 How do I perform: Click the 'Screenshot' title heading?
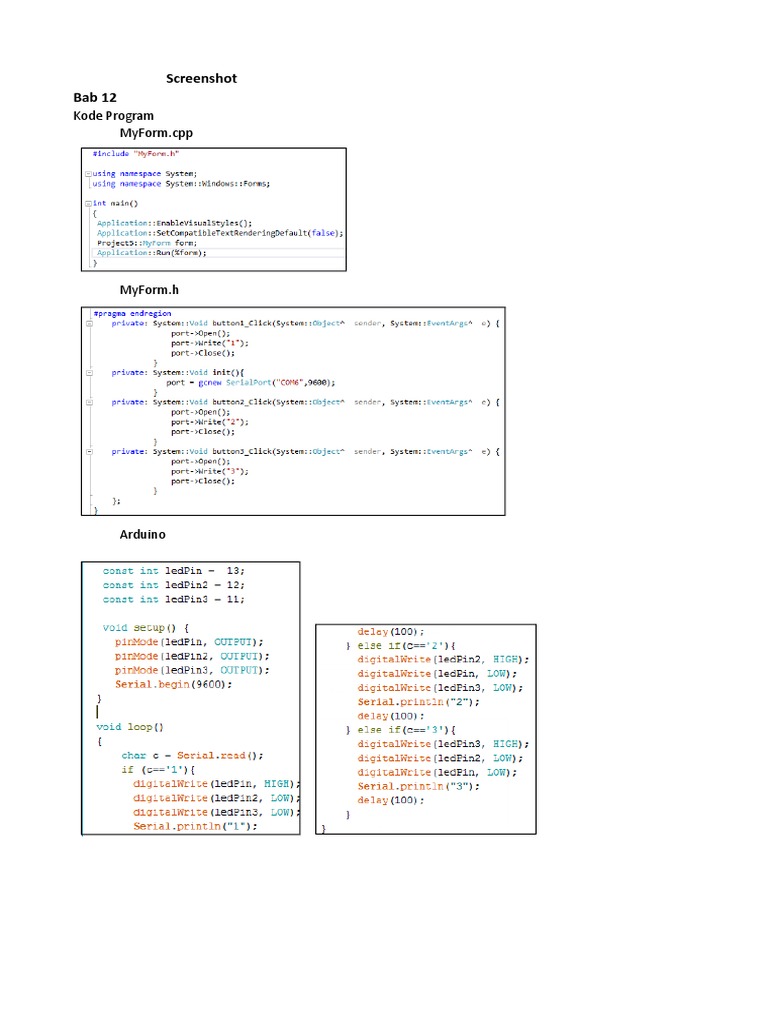tap(201, 79)
